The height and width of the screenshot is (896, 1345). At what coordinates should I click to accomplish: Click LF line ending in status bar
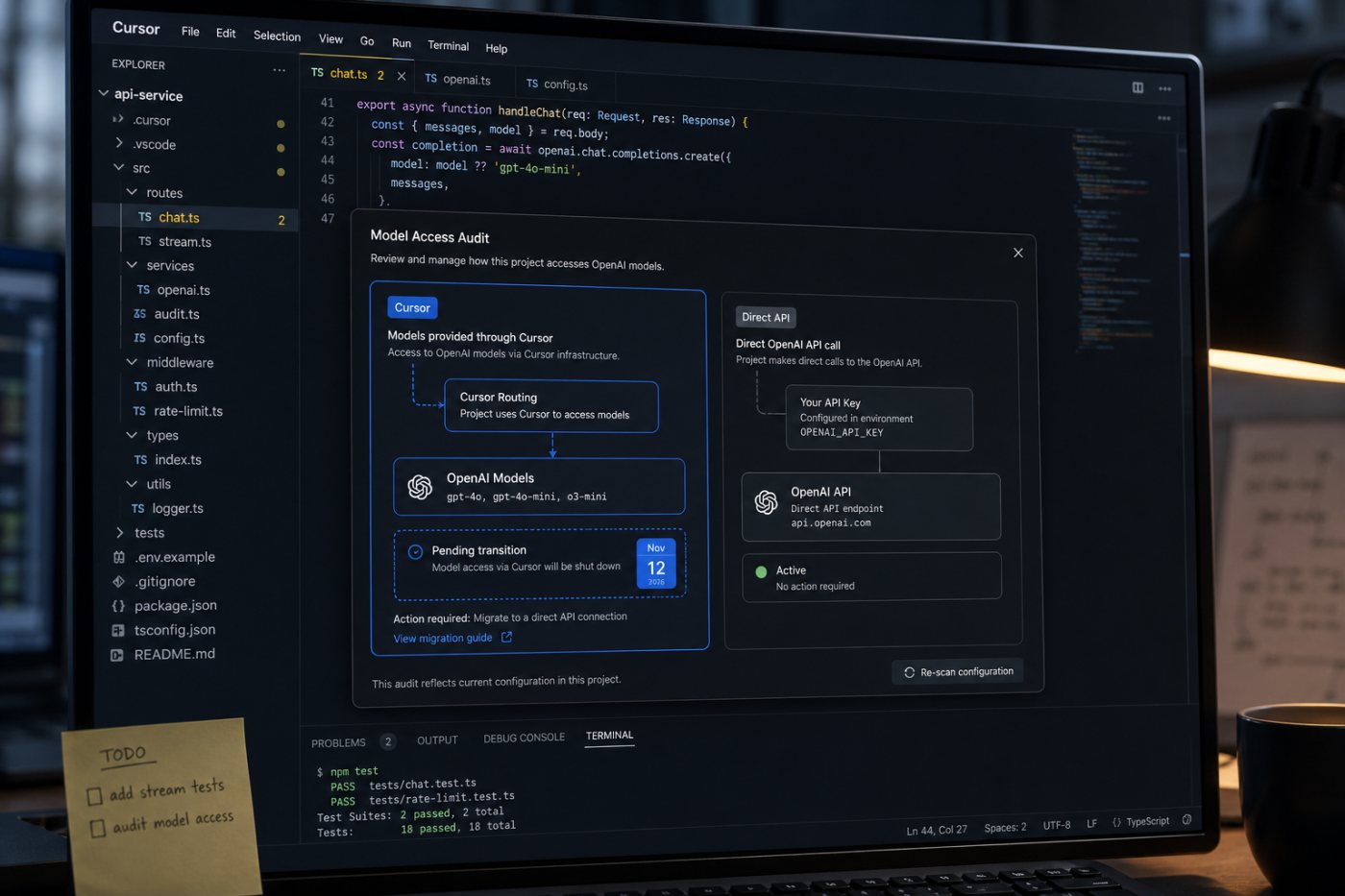[x=1091, y=824]
